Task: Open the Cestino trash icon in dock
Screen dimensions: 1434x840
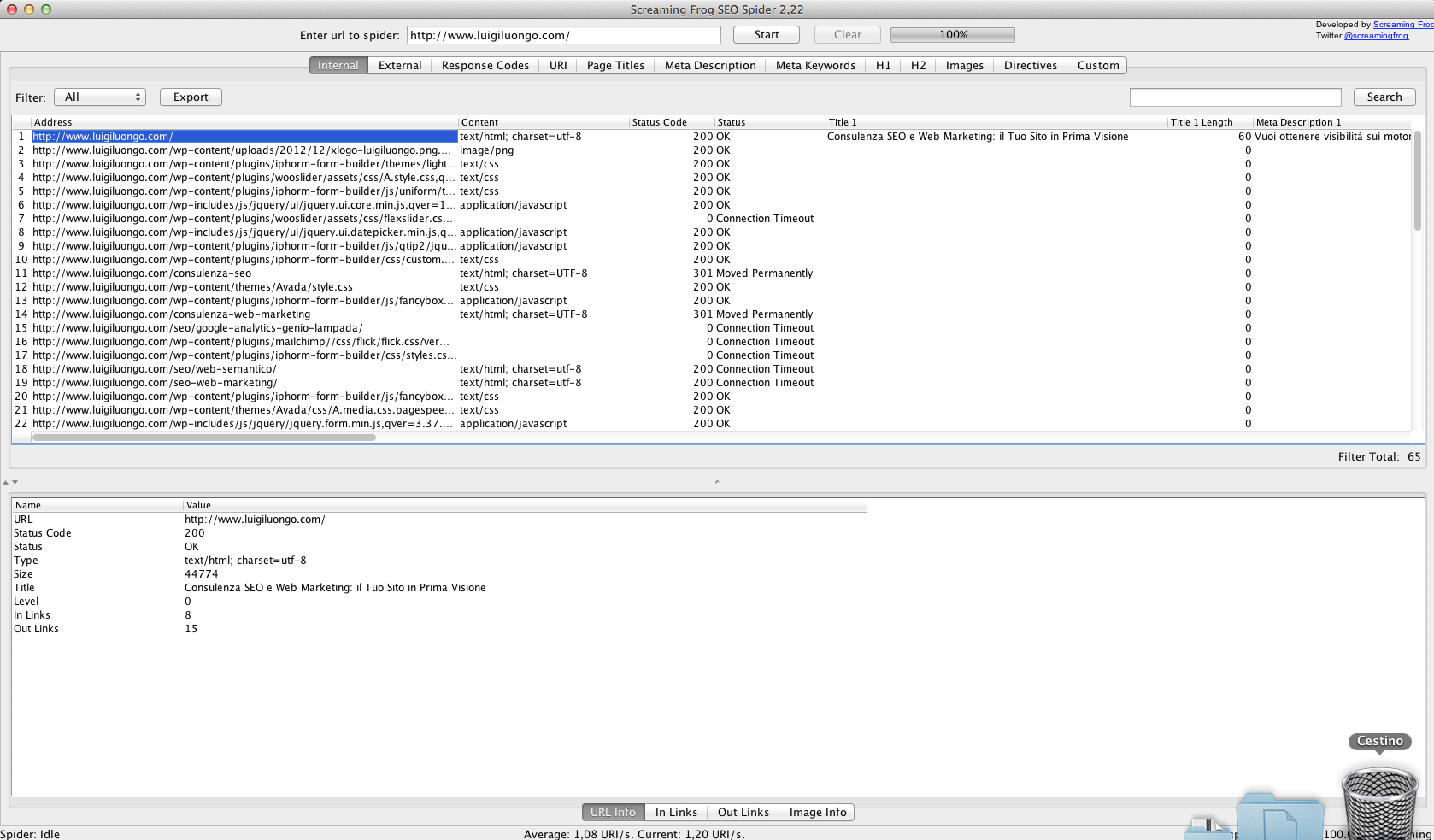Action: (1379, 802)
